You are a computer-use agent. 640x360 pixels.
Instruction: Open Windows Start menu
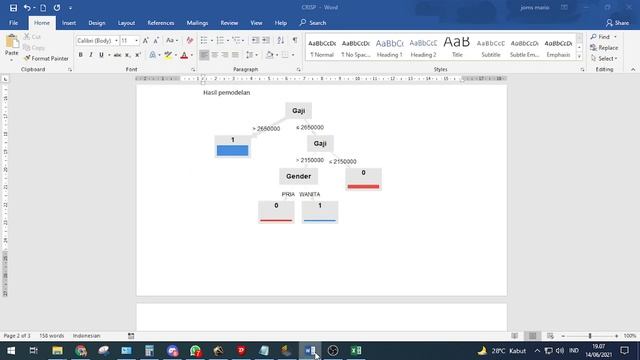pyautogui.click(x=11, y=351)
